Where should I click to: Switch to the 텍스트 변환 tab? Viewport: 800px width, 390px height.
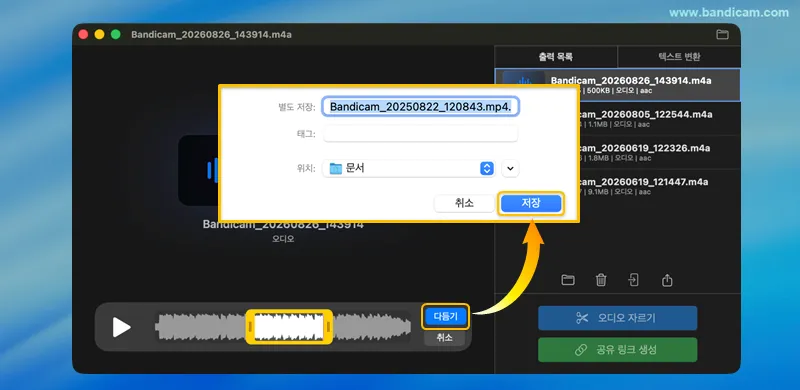(679, 57)
